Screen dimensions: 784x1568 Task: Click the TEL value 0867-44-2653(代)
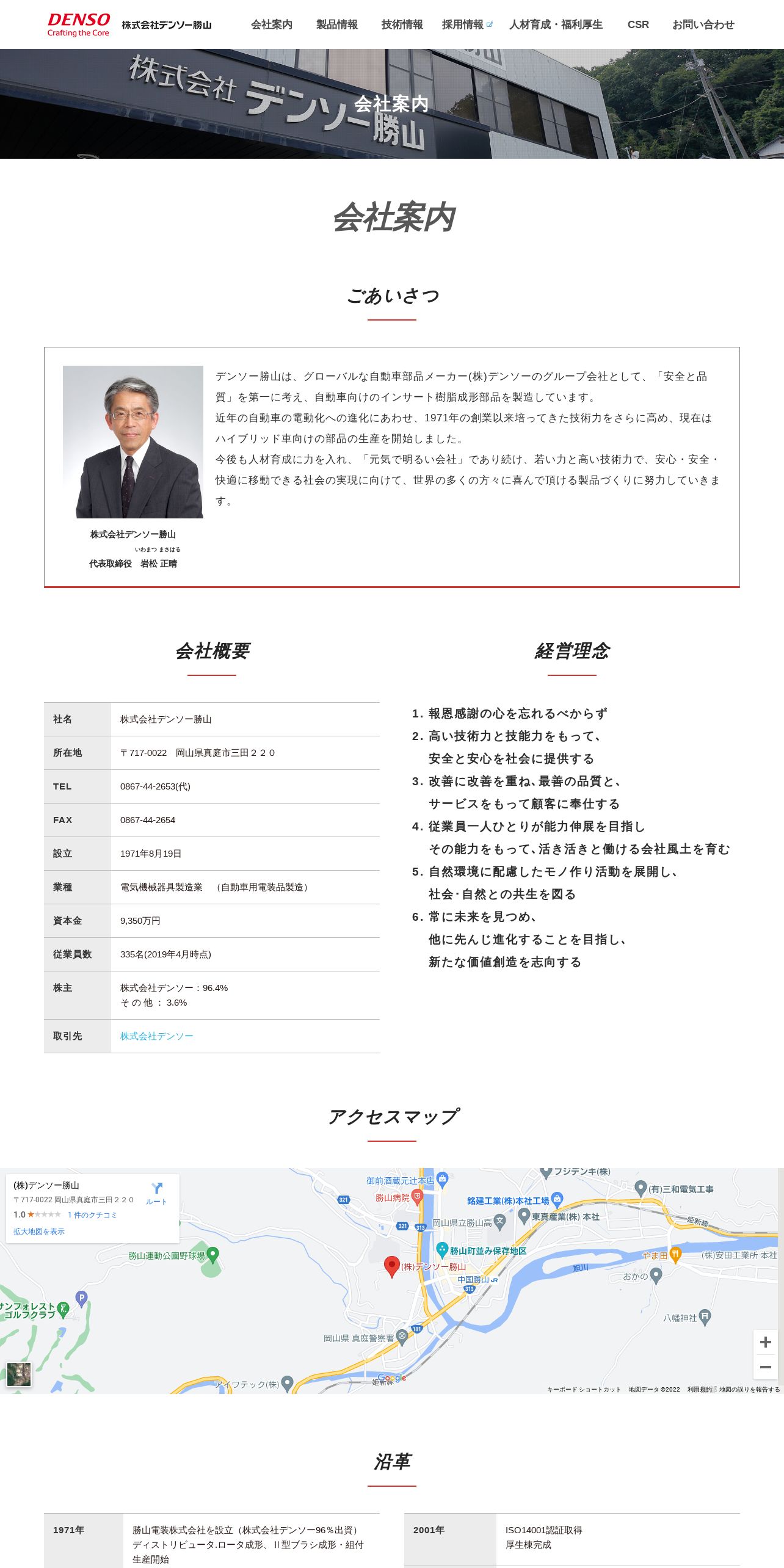click(155, 786)
